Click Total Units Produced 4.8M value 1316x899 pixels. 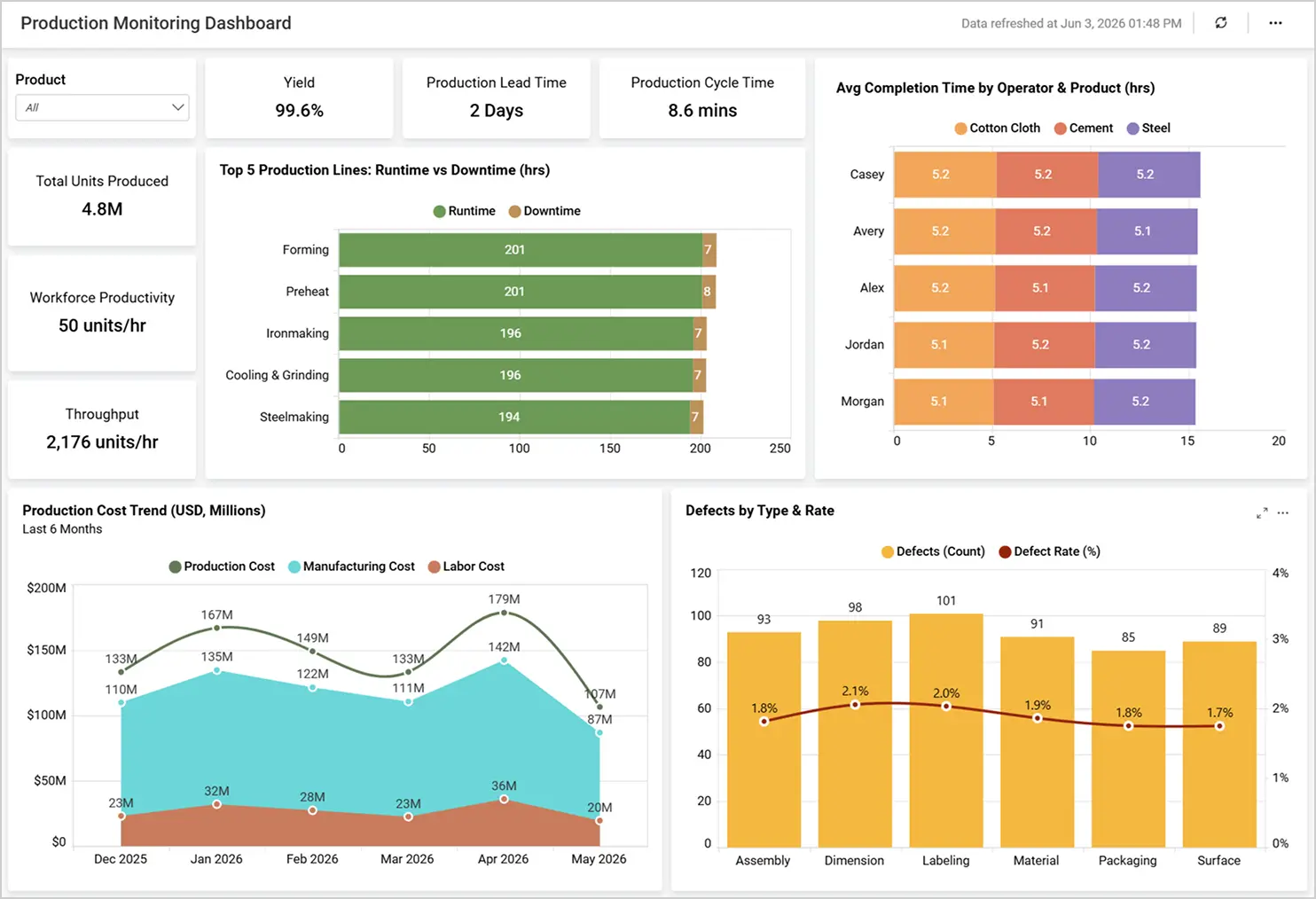tap(102, 209)
